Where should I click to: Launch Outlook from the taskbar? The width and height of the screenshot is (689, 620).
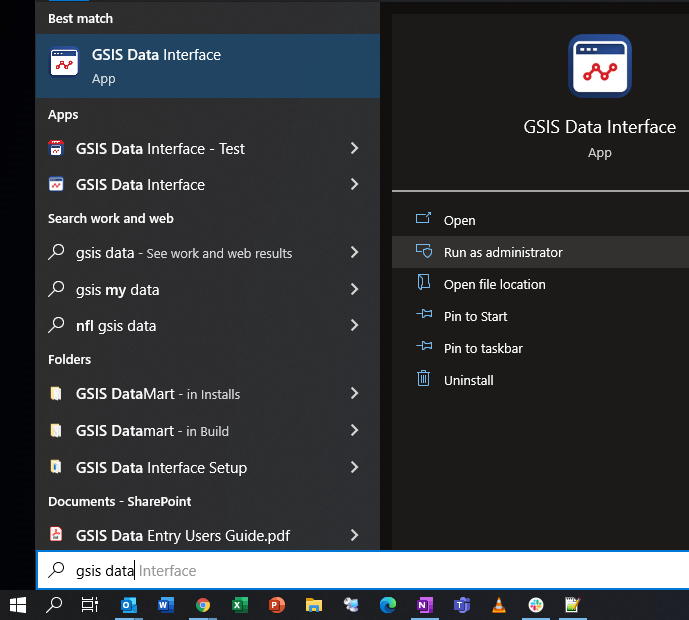coord(129,605)
